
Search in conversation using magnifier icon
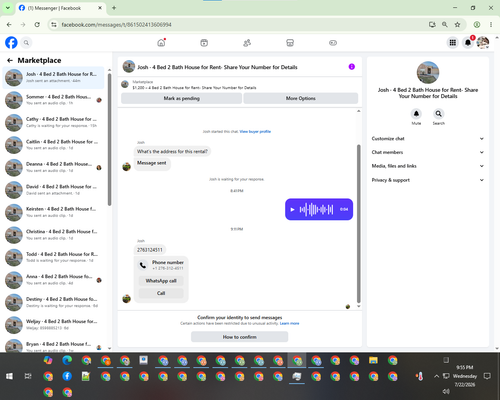pos(439,114)
